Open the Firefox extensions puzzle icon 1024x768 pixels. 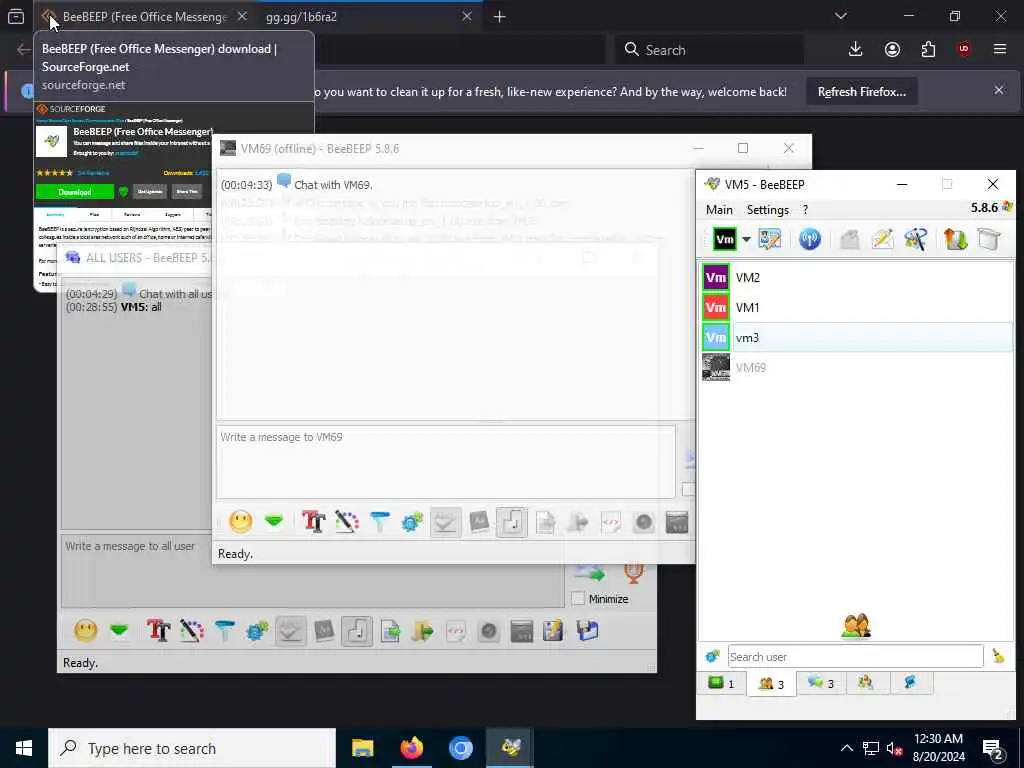pos(928,50)
